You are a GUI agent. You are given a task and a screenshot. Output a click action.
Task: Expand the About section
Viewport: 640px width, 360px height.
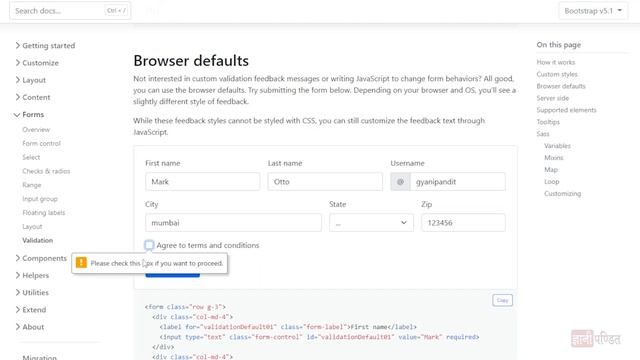29,327
